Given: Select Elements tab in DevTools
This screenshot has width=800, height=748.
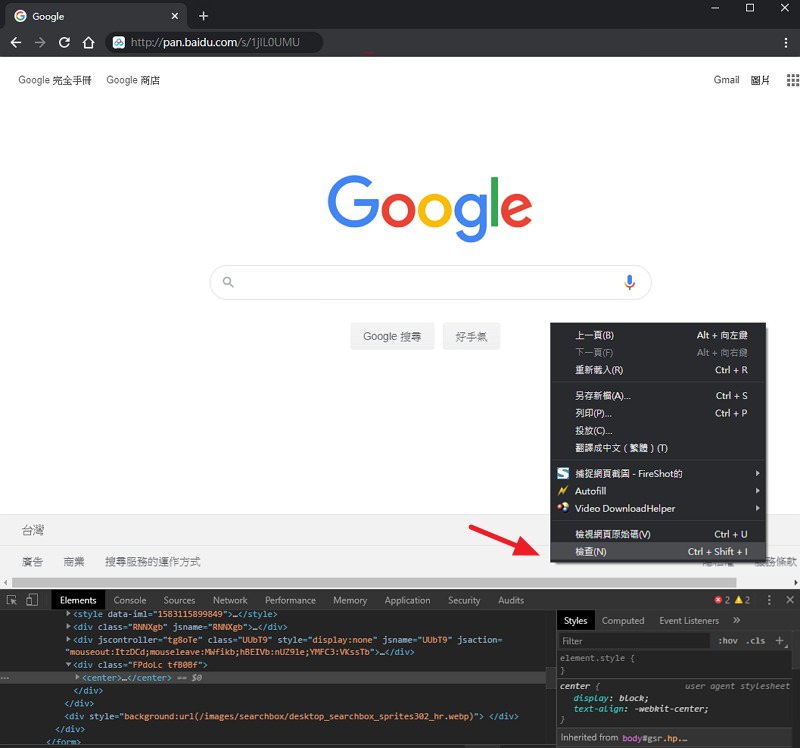Looking at the screenshot, I should tap(78, 600).
